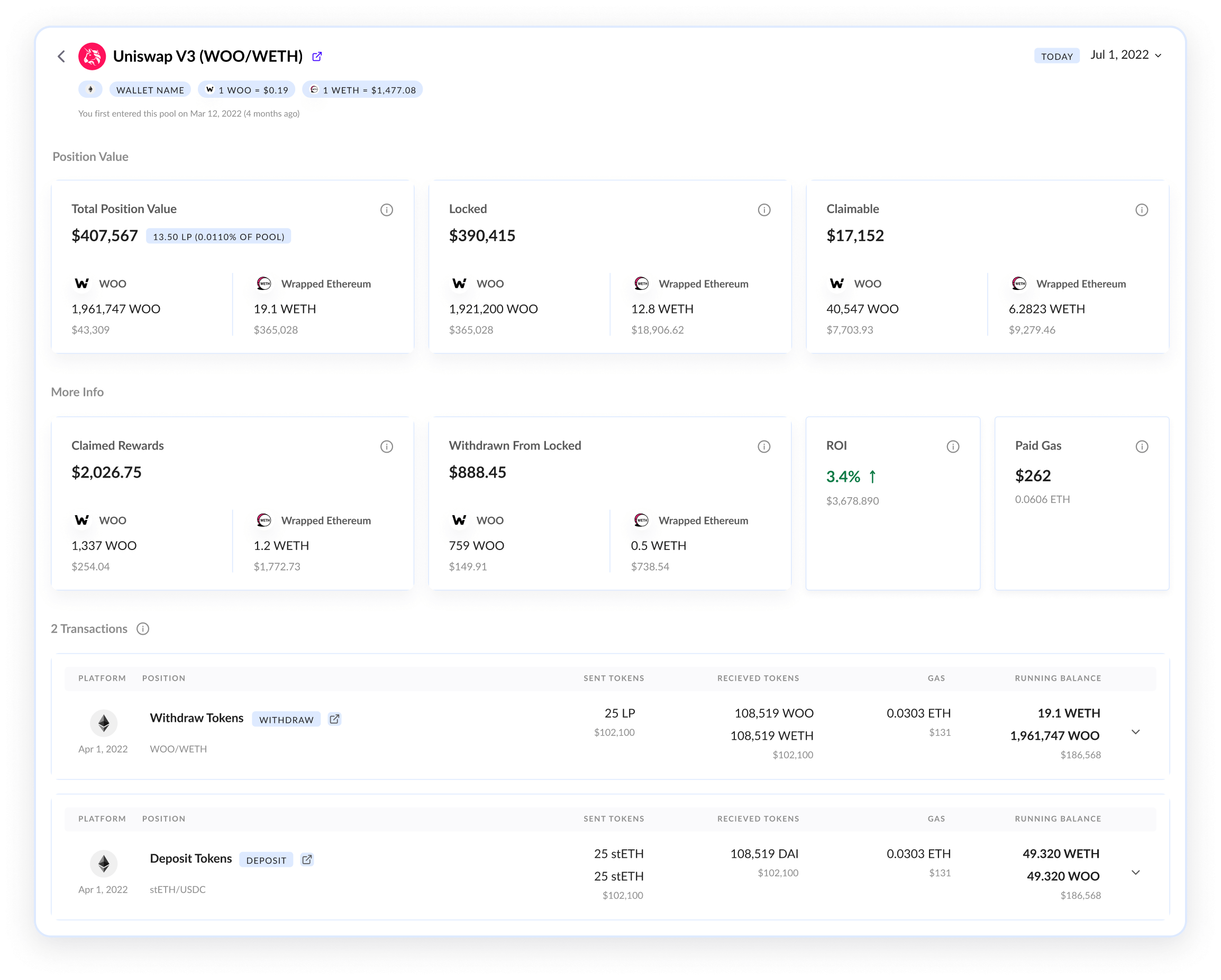Show info next to 2 Transactions
The height and width of the screenshot is (980, 1221).
(143, 629)
